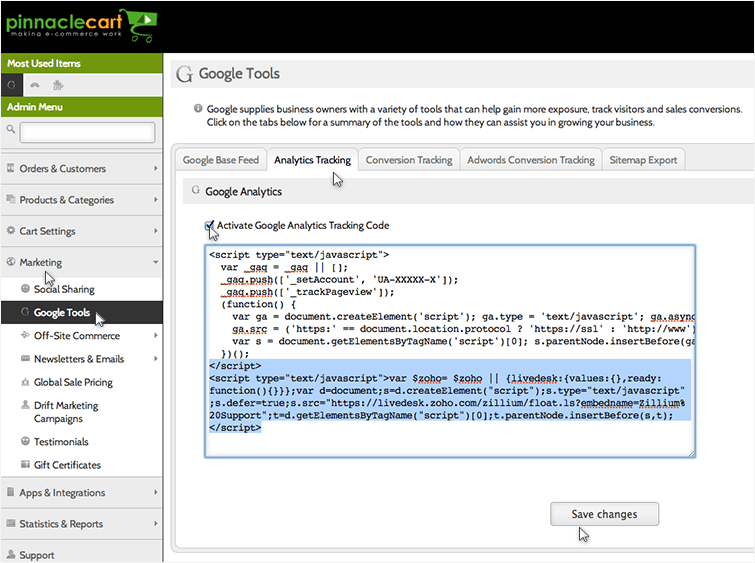This screenshot has width=755, height=563.
Task: Switch to the Sitemap Export tab
Action: (x=643, y=160)
